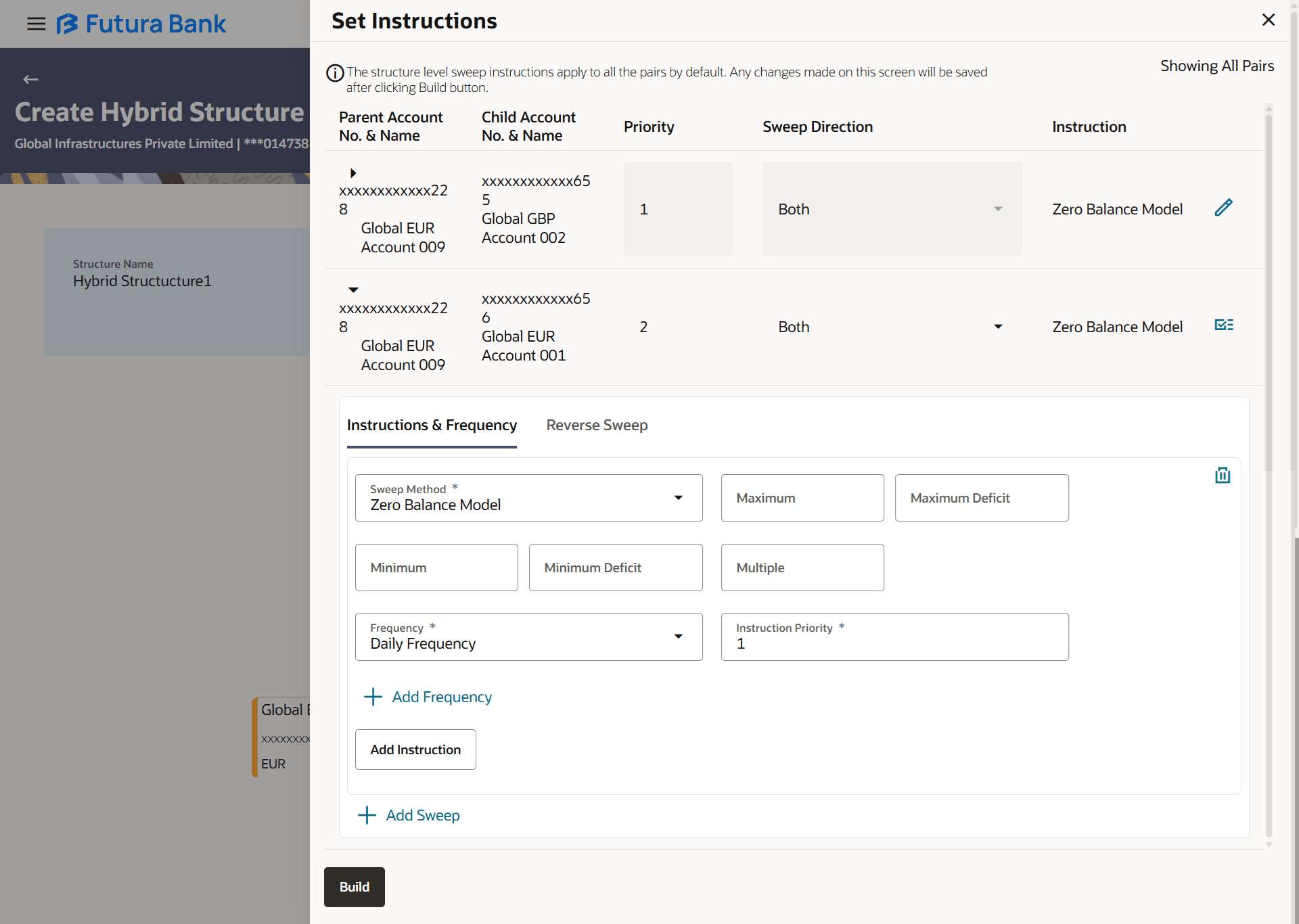Click the Maximum Deficit input field

(x=981, y=498)
